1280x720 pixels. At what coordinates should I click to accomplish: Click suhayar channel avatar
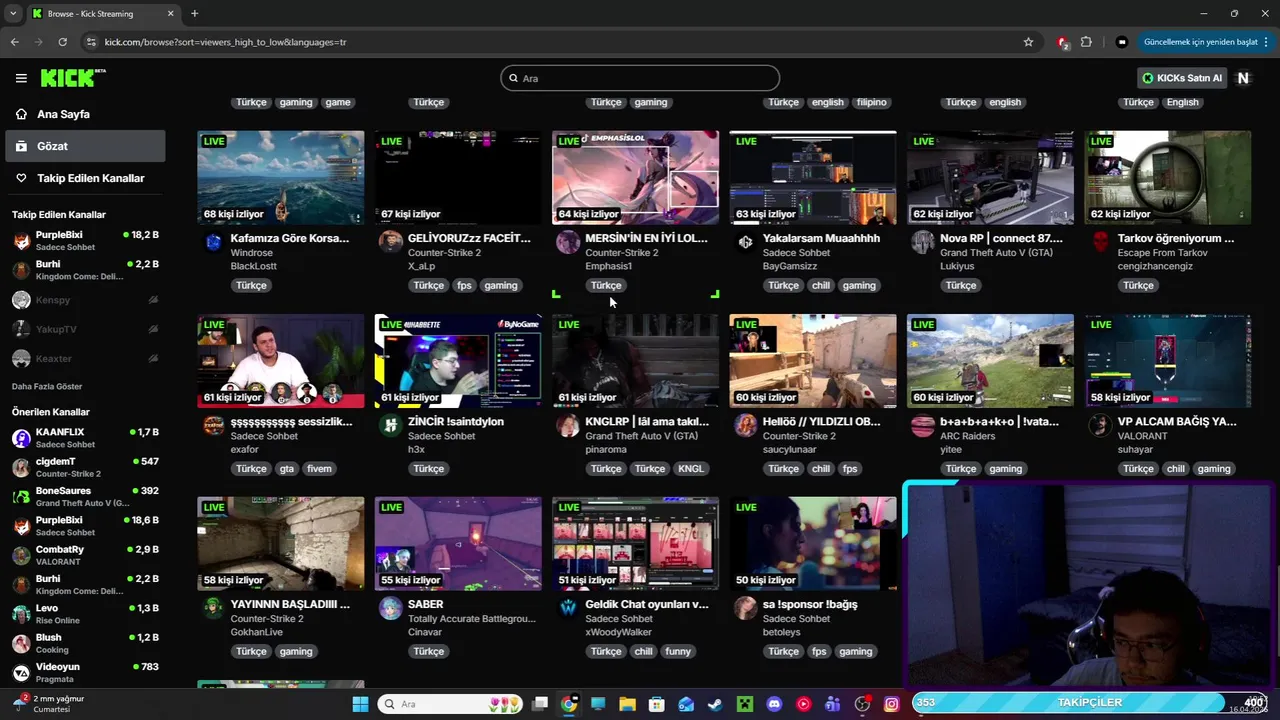click(1100, 425)
